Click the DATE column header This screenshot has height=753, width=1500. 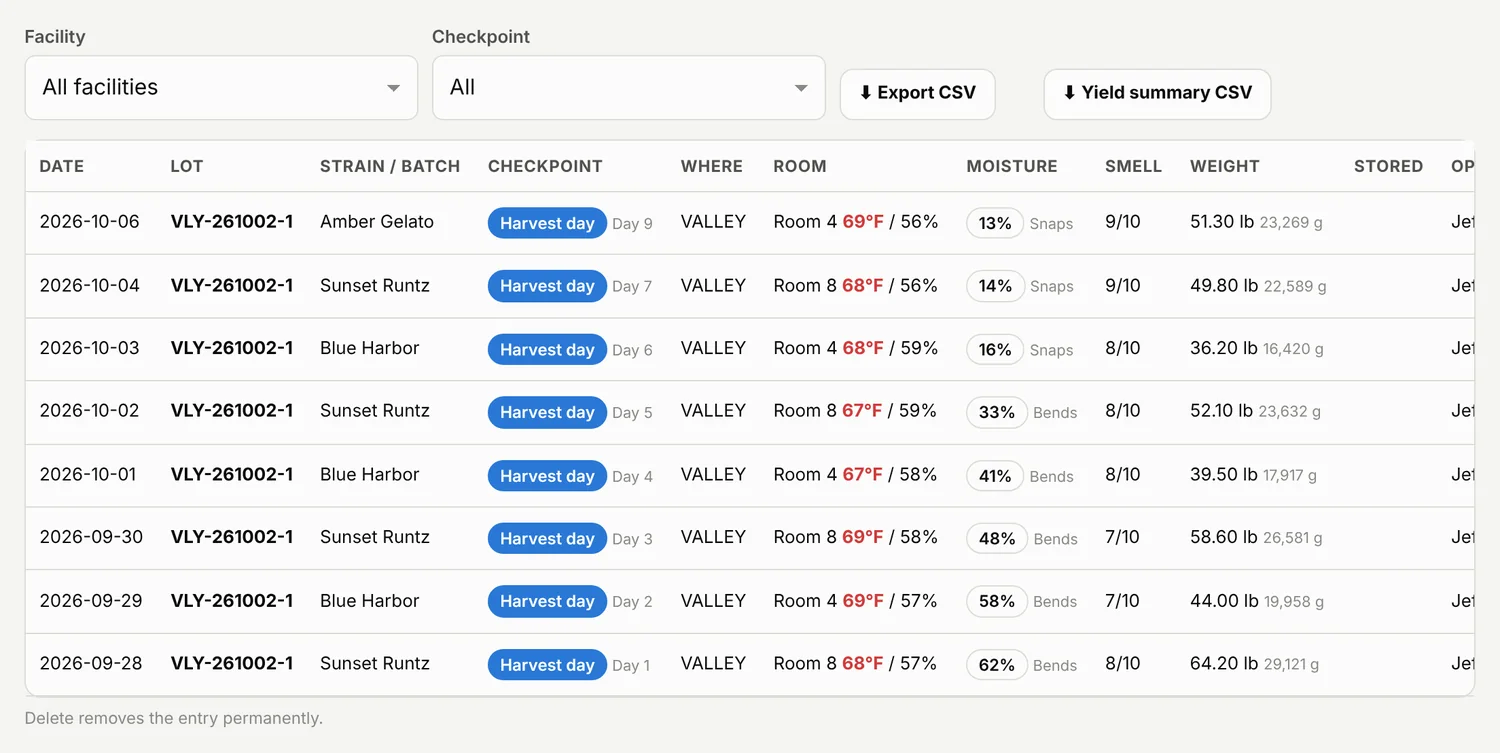(62, 166)
